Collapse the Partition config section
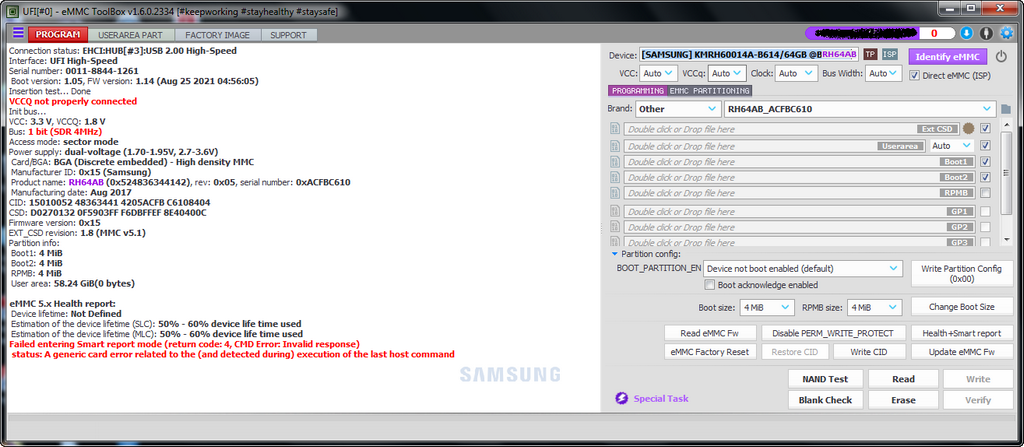This screenshot has width=1024, height=447. click(x=615, y=254)
